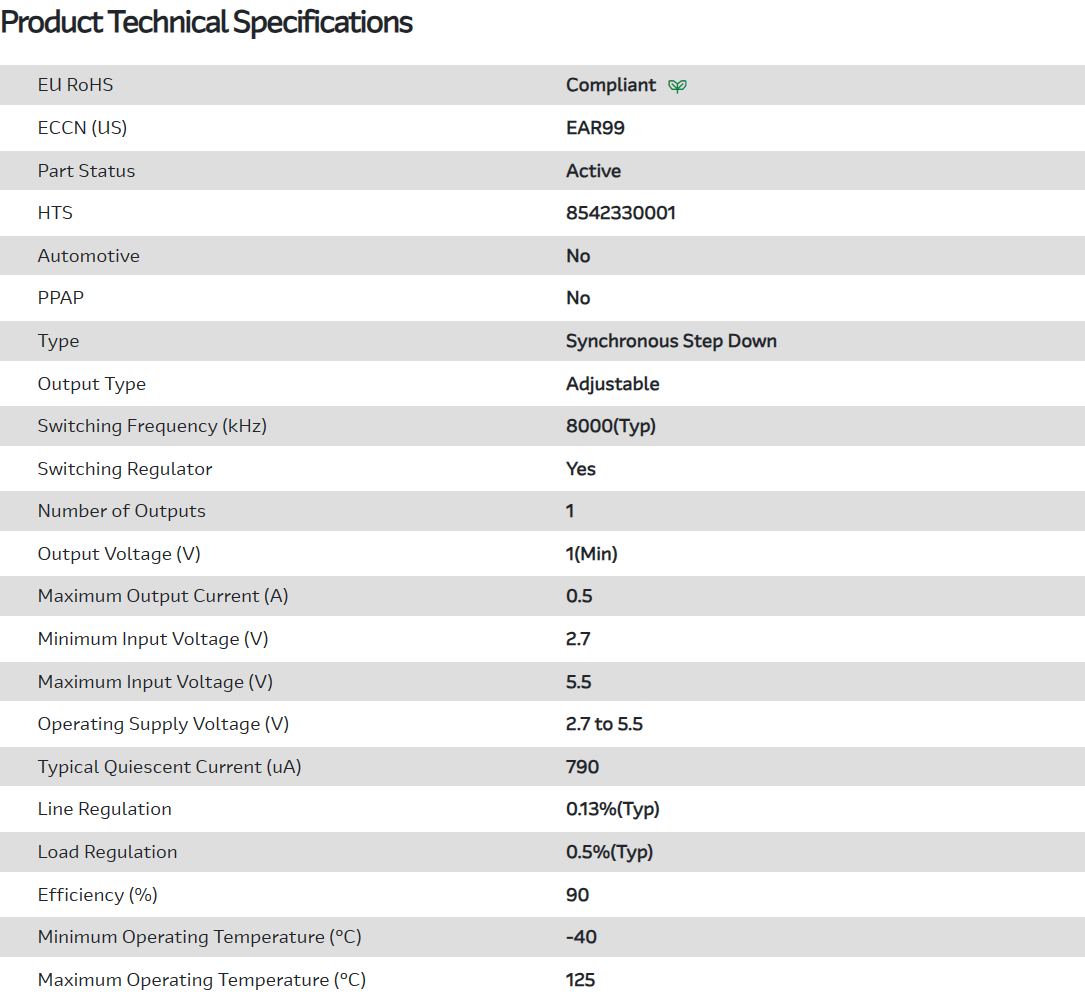Screen dimensions: 1085x998
Task: Click the 2.7 to 5.5 supply voltage value
Action: coord(604,724)
